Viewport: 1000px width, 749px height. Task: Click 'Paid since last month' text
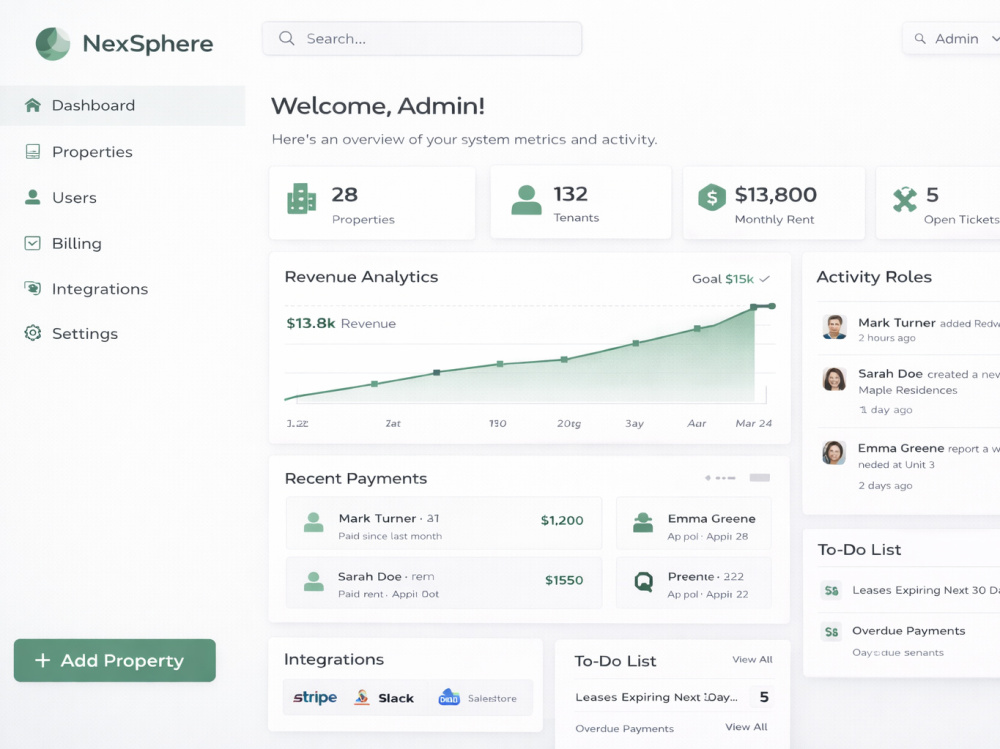pos(390,536)
